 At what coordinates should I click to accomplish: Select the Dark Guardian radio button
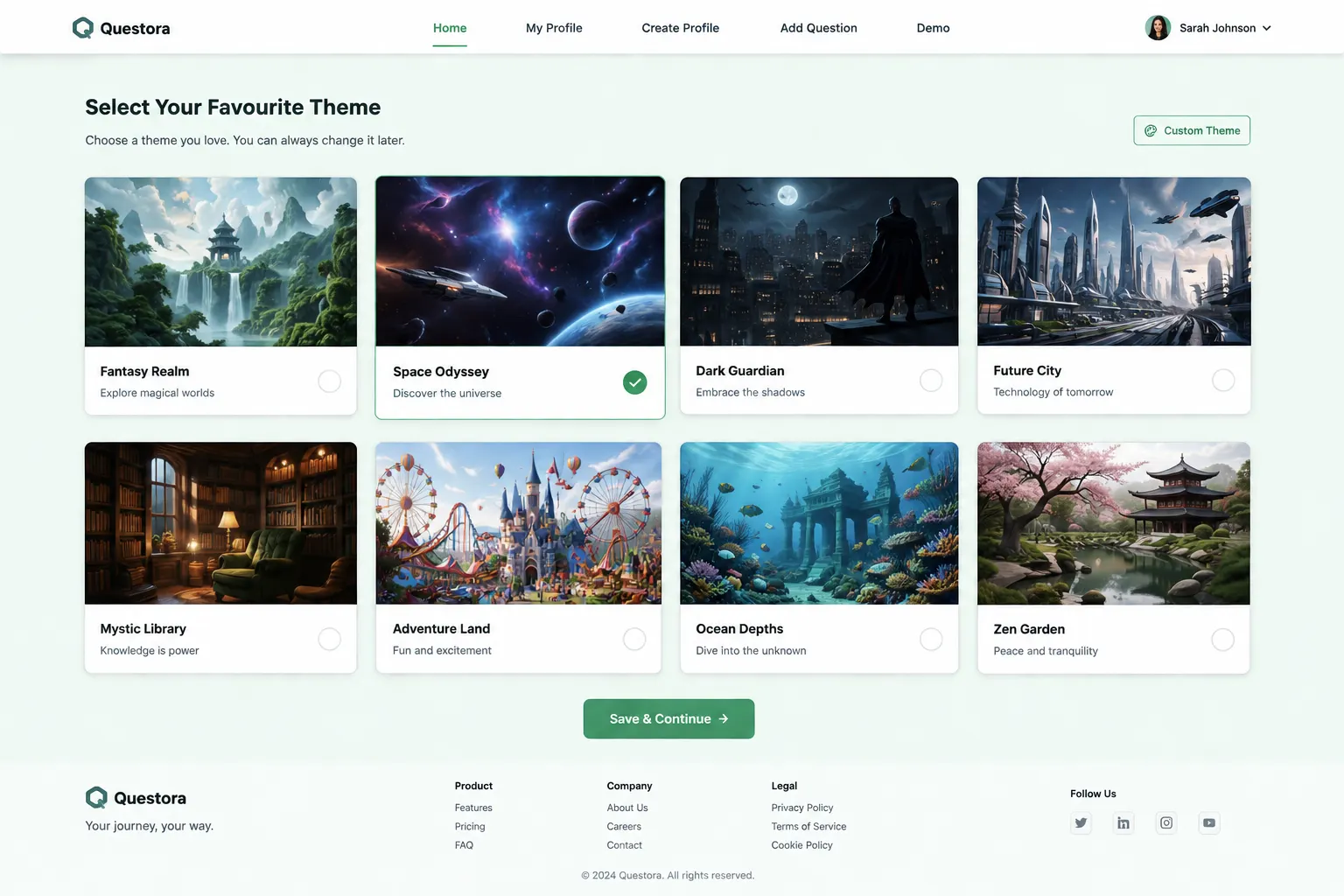coord(931,381)
